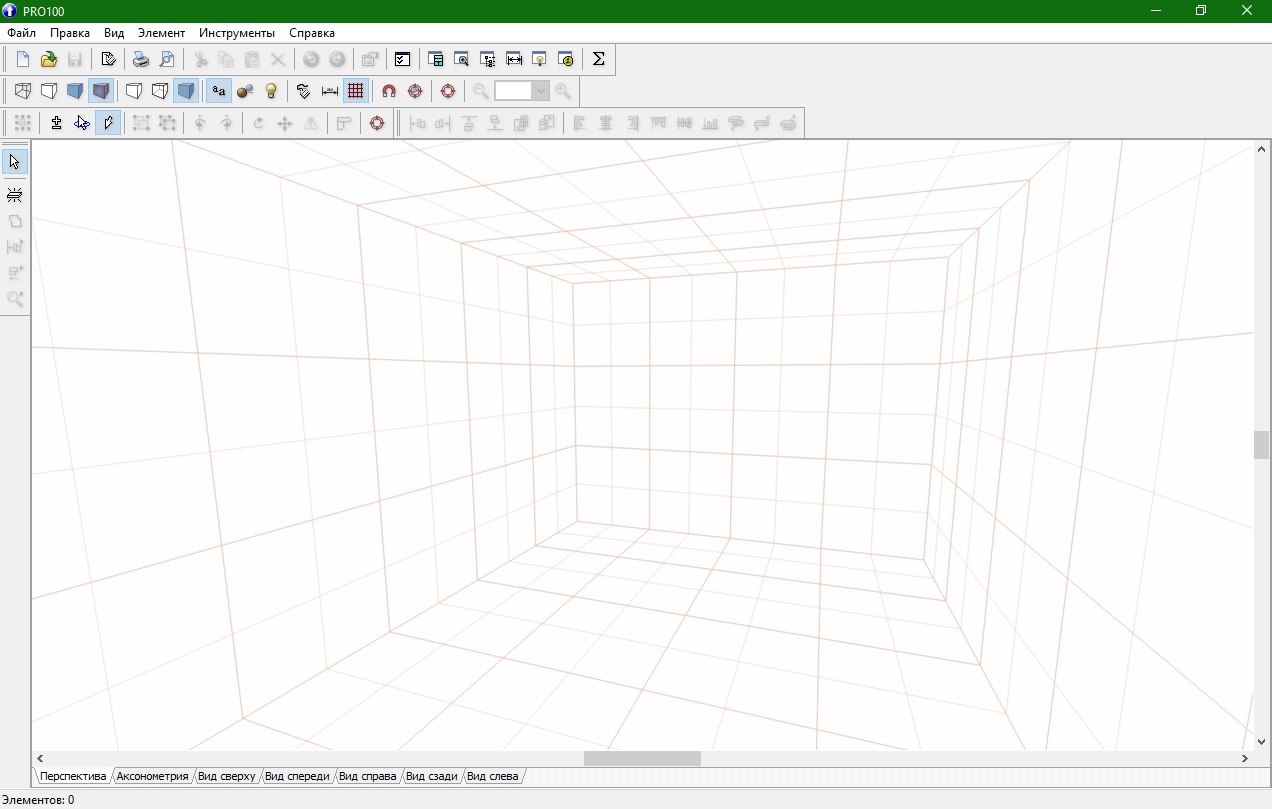The height and width of the screenshot is (809, 1272).
Task: Click the horizontal scrollbar thumb
Action: click(642, 759)
